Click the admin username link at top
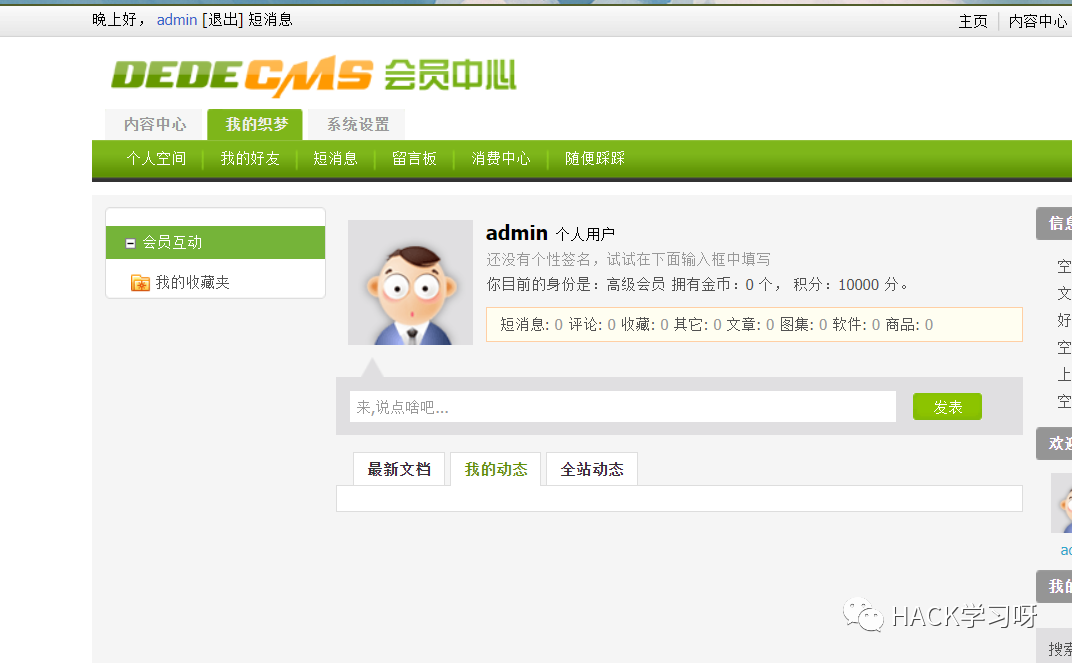This screenshot has width=1072, height=663. coord(176,20)
